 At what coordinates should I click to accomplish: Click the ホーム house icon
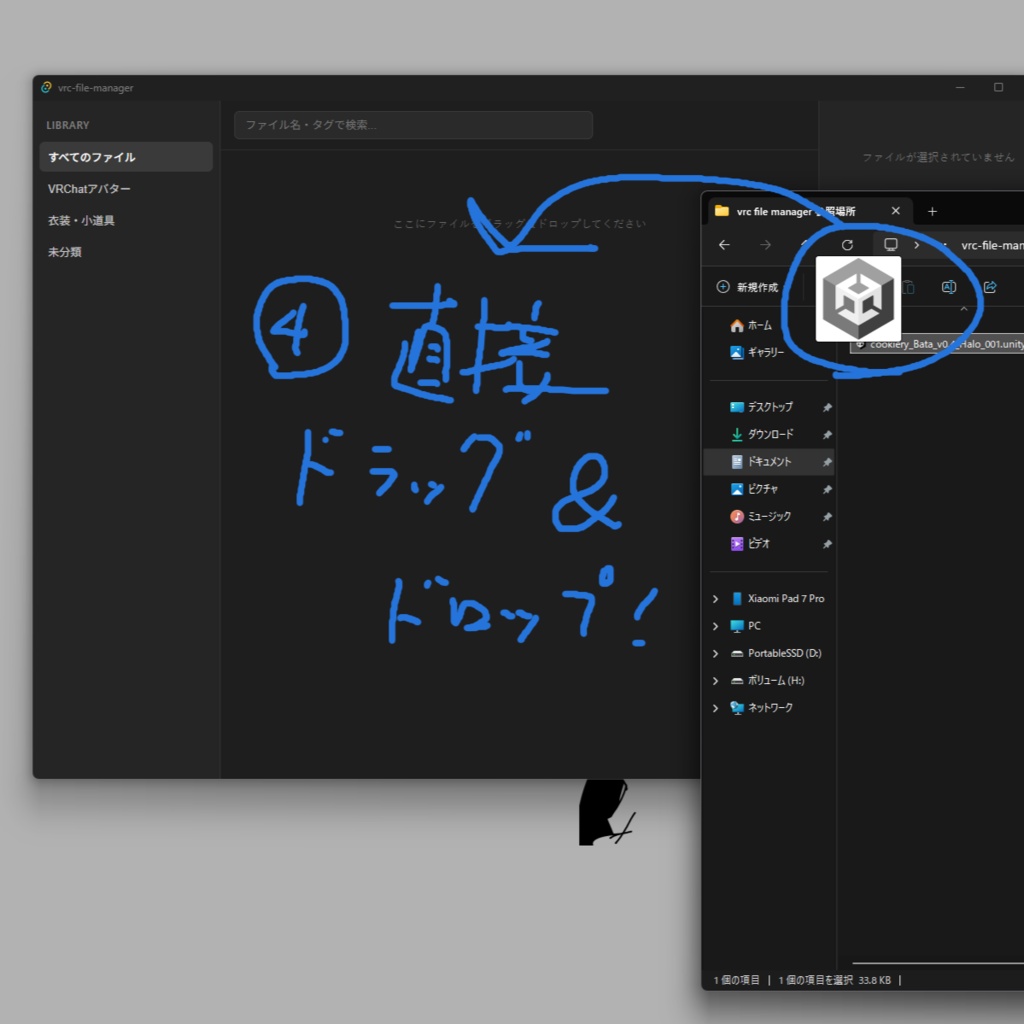(737, 325)
